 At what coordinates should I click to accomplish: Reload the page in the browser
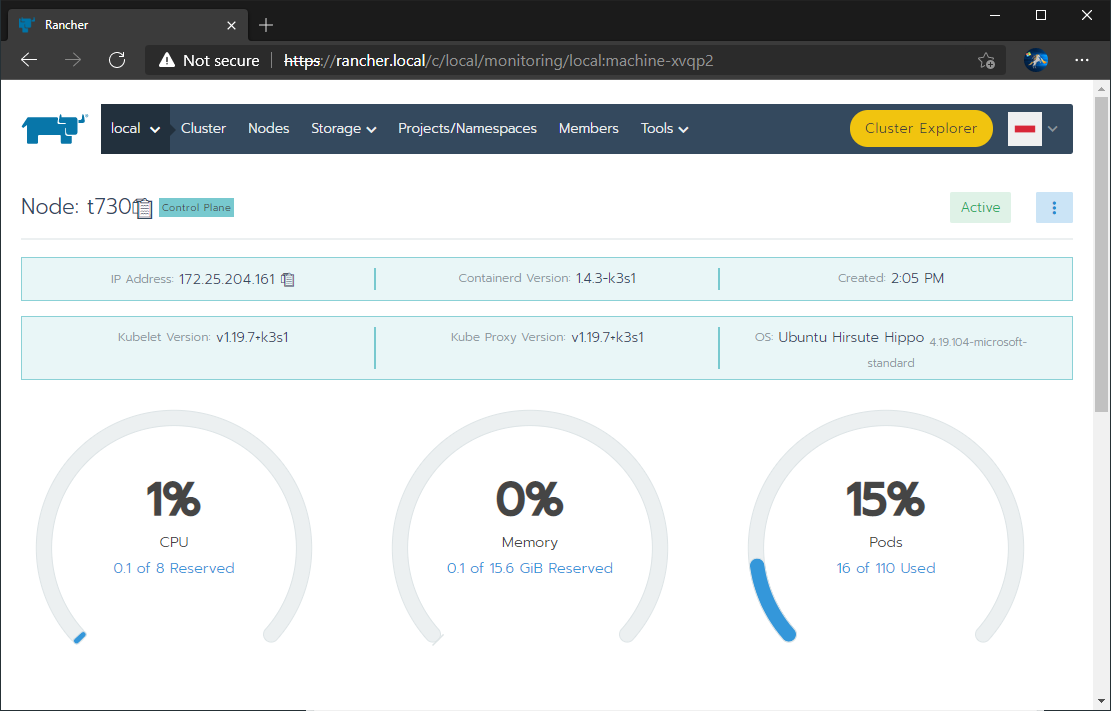tap(117, 60)
